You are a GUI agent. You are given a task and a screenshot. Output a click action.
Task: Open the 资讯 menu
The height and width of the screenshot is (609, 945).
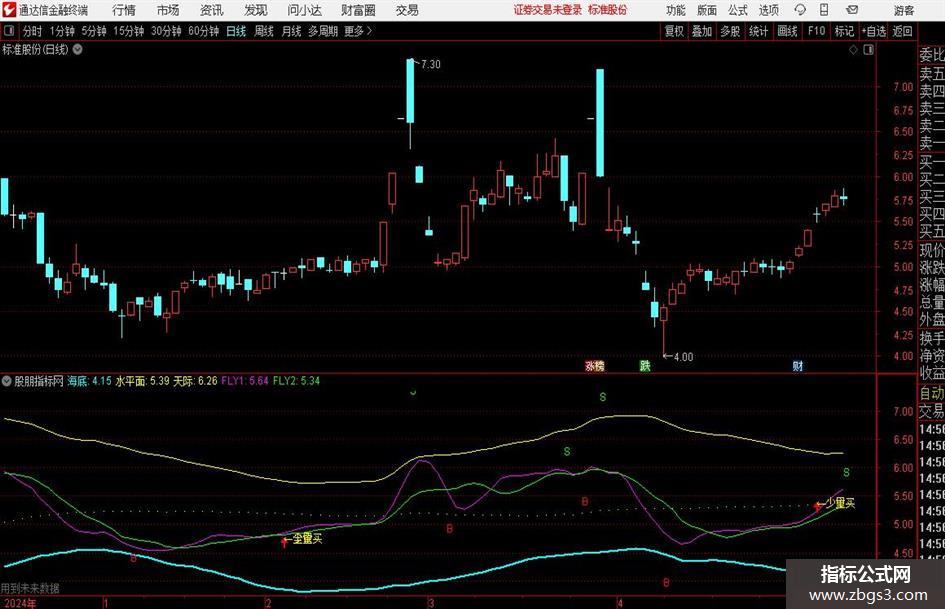212,10
